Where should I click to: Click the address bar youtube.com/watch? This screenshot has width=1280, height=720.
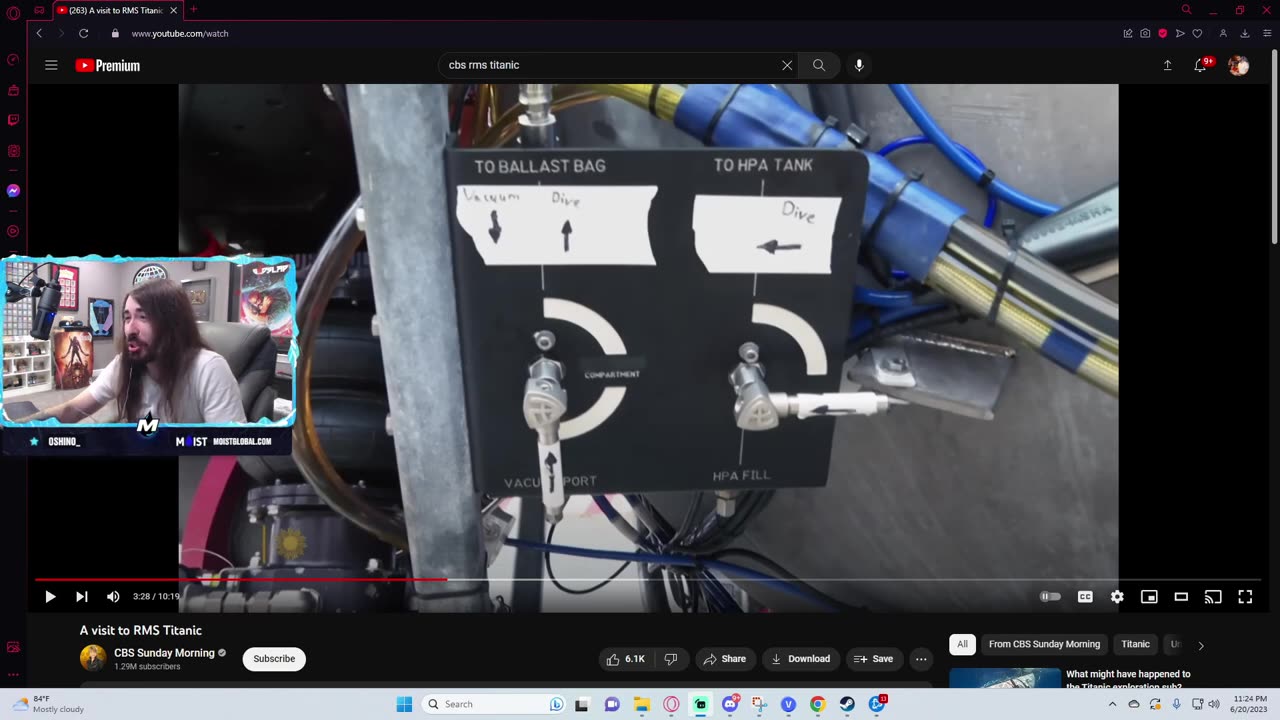point(180,33)
